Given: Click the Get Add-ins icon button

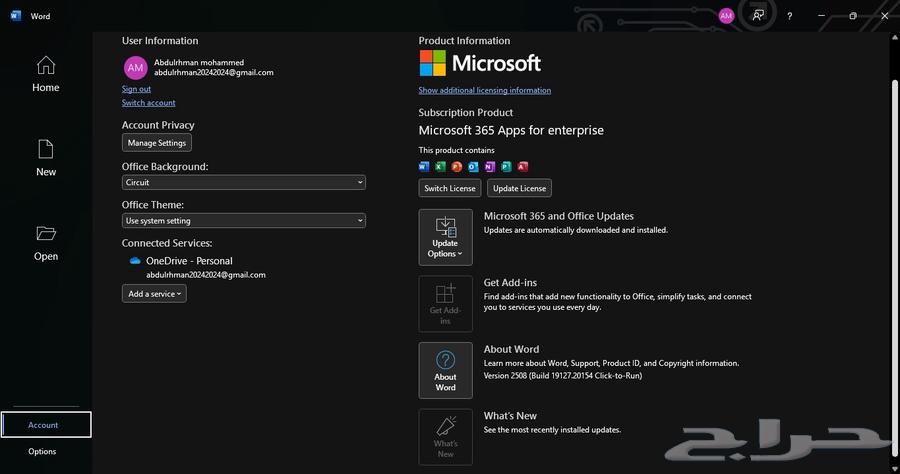Looking at the screenshot, I should [x=445, y=303].
